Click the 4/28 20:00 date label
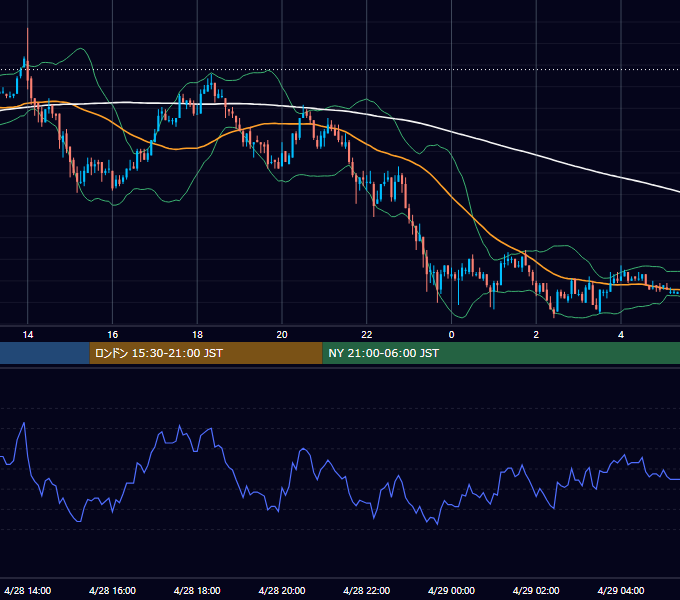 (x=282, y=590)
